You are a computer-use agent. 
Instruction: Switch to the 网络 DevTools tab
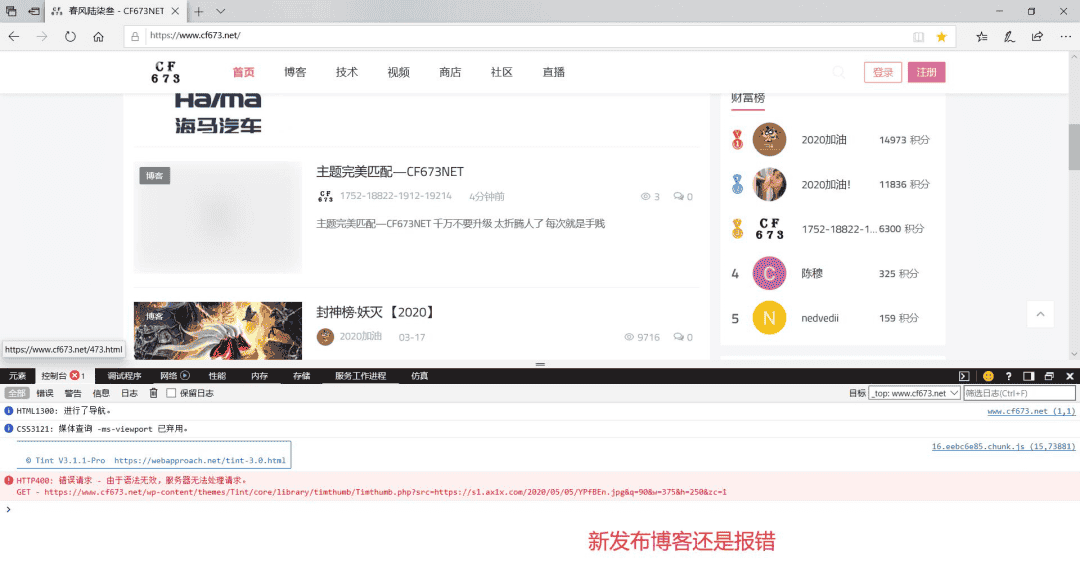(x=170, y=375)
